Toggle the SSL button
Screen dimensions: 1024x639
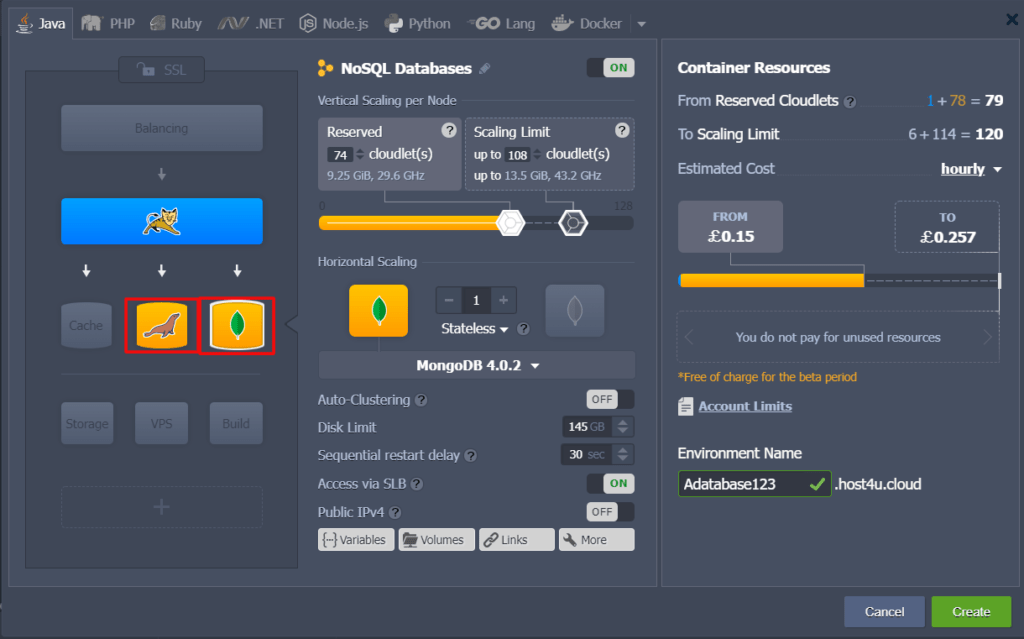161,70
